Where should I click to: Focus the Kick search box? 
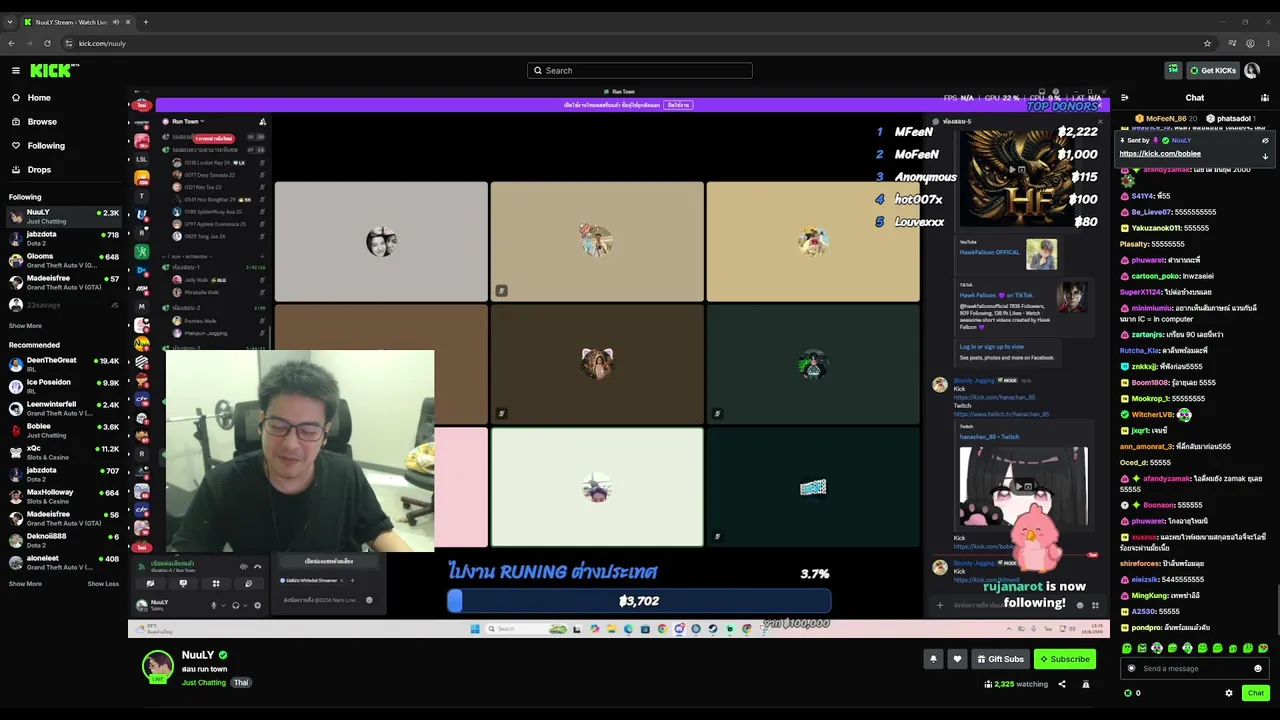[640, 70]
